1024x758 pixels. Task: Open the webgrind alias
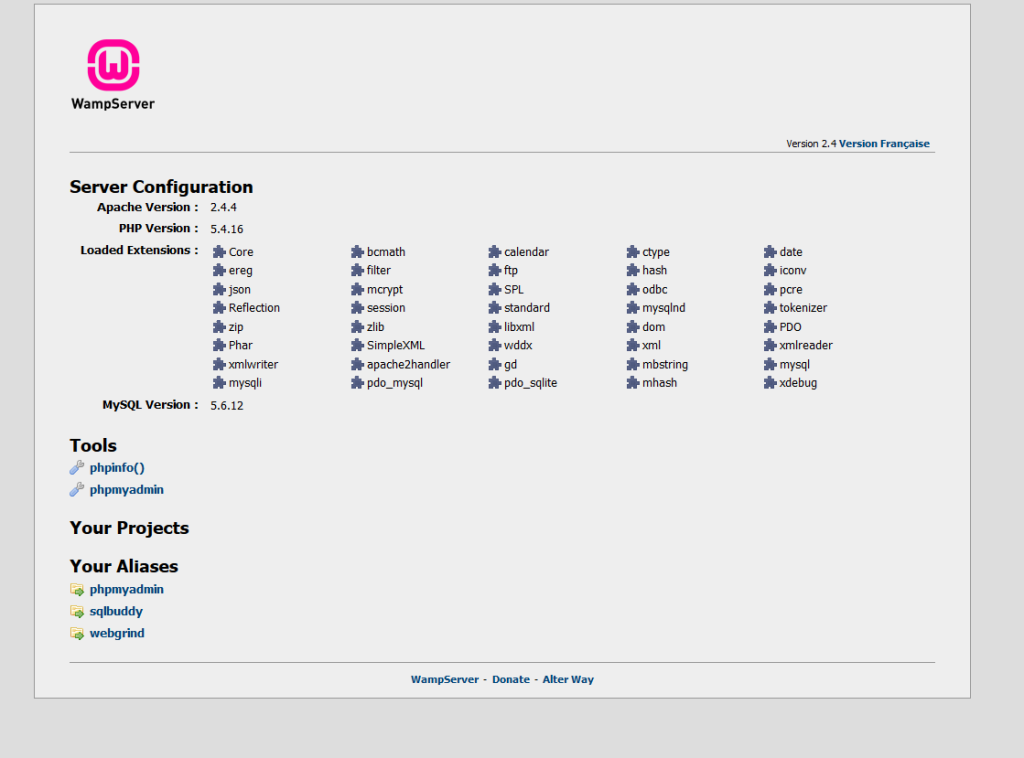[x=117, y=633]
